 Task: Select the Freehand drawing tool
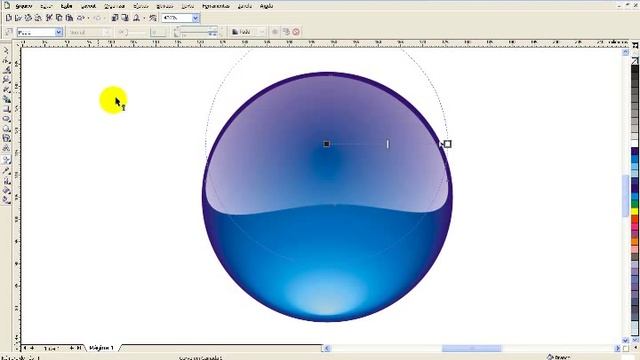[6, 89]
